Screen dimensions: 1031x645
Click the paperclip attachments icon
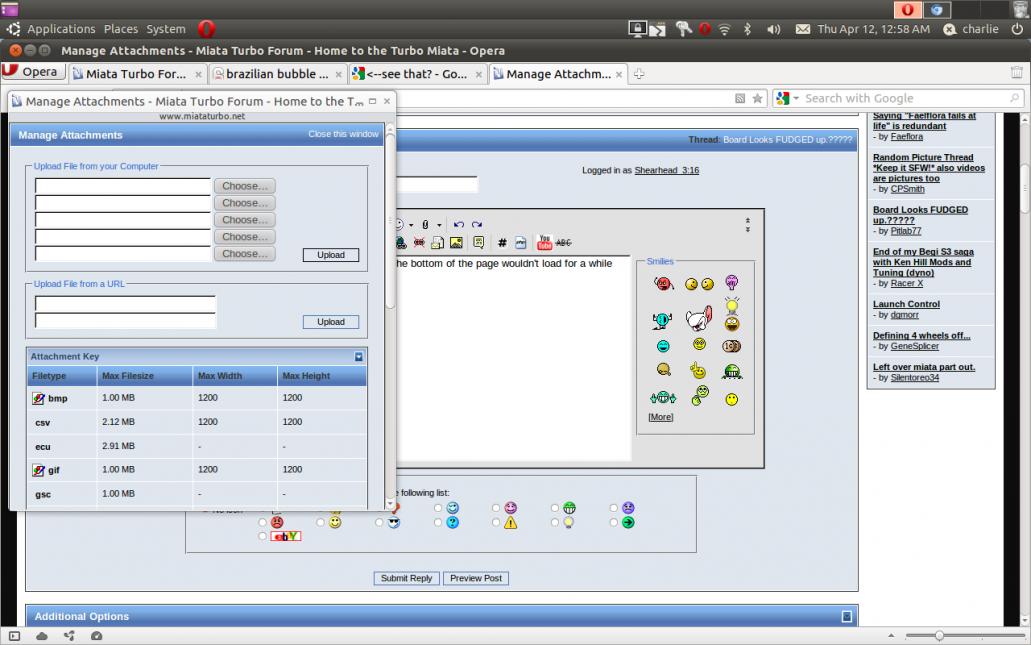tap(425, 224)
